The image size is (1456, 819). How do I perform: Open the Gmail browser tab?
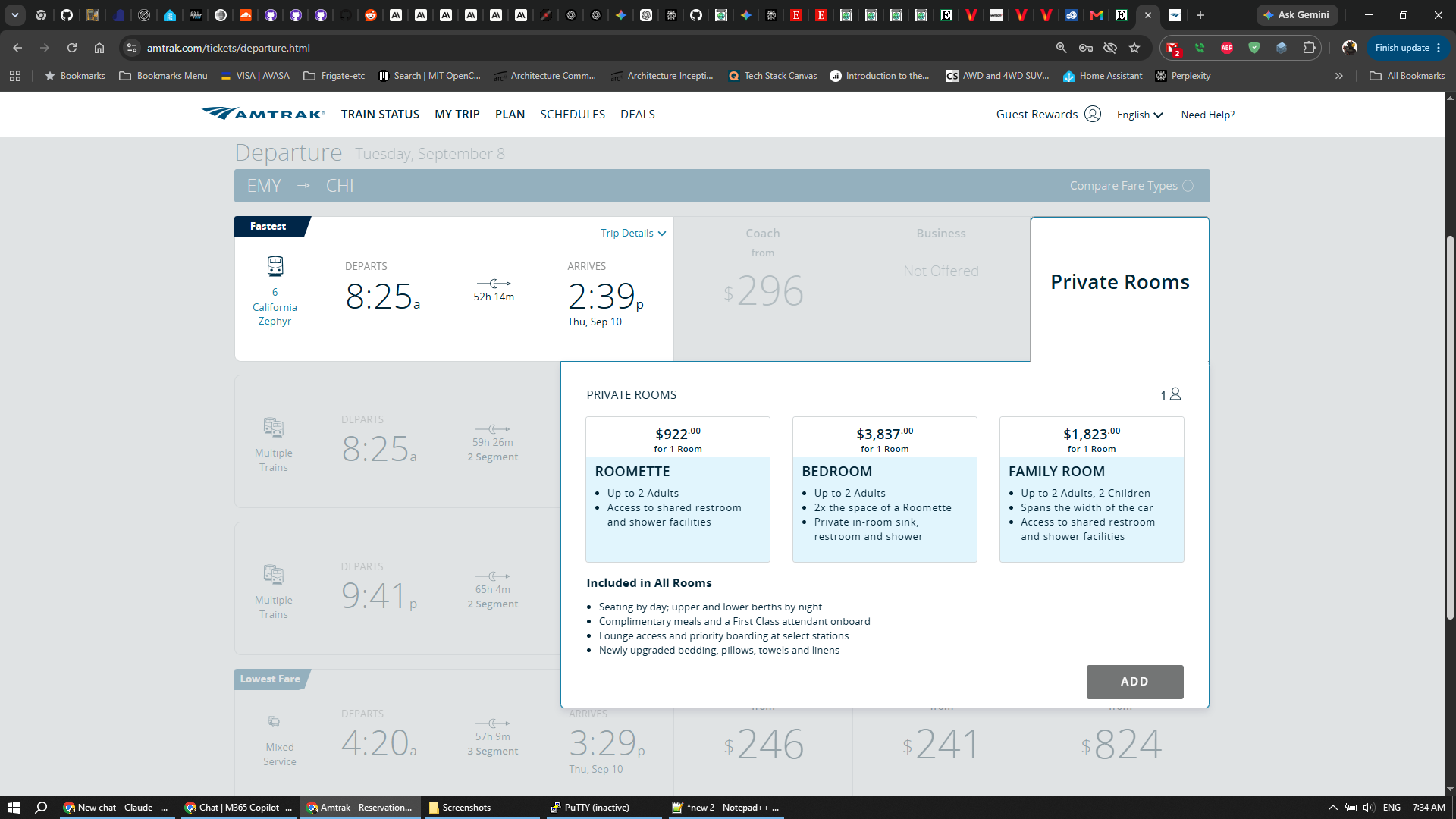(x=1097, y=15)
